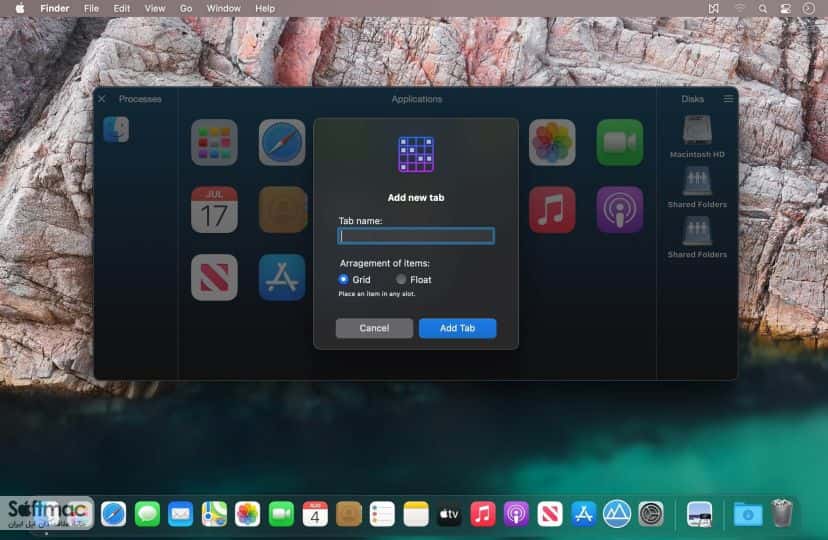Open Music from the Dock
This screenshot has height=540, width=828.
(483, 514)
